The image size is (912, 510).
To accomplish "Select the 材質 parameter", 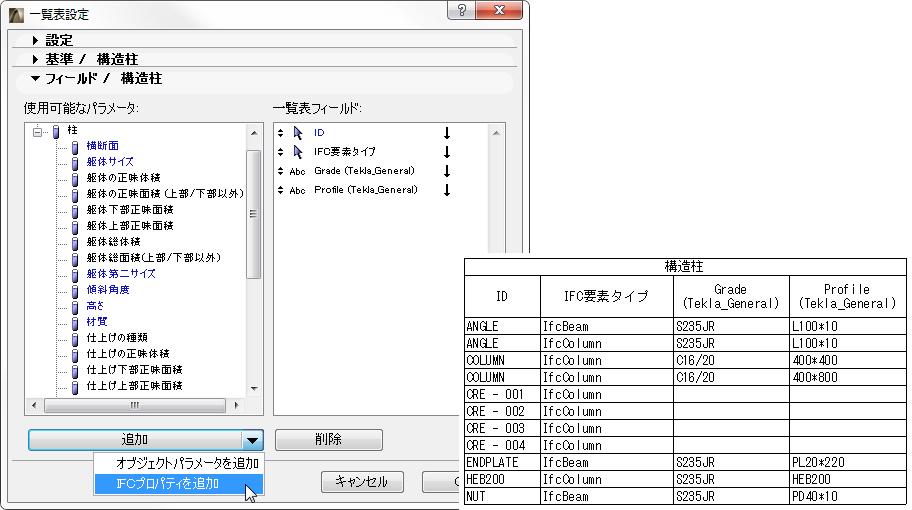I will click(97, 322).
